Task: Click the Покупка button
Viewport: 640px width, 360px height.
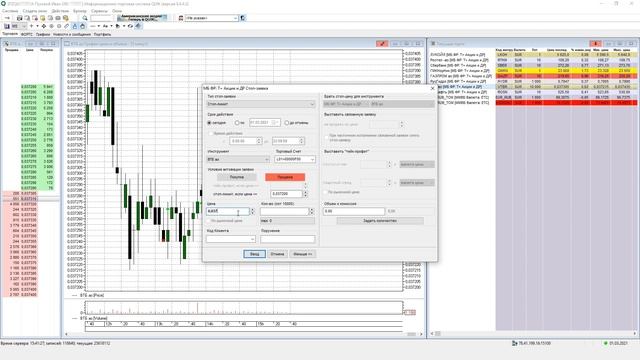Action: pos(237,177)
